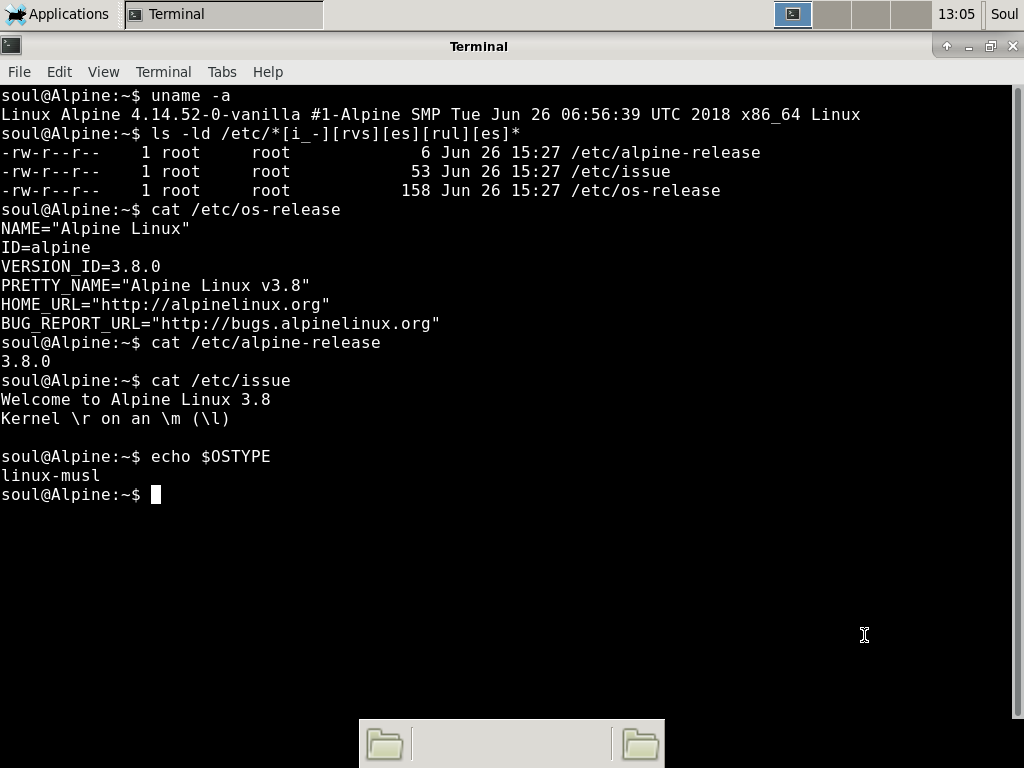Viewport: 1024px width, 768px height.
Task: Click the NAME="Alpine Linux" line
Action: [x=95, y=229]
